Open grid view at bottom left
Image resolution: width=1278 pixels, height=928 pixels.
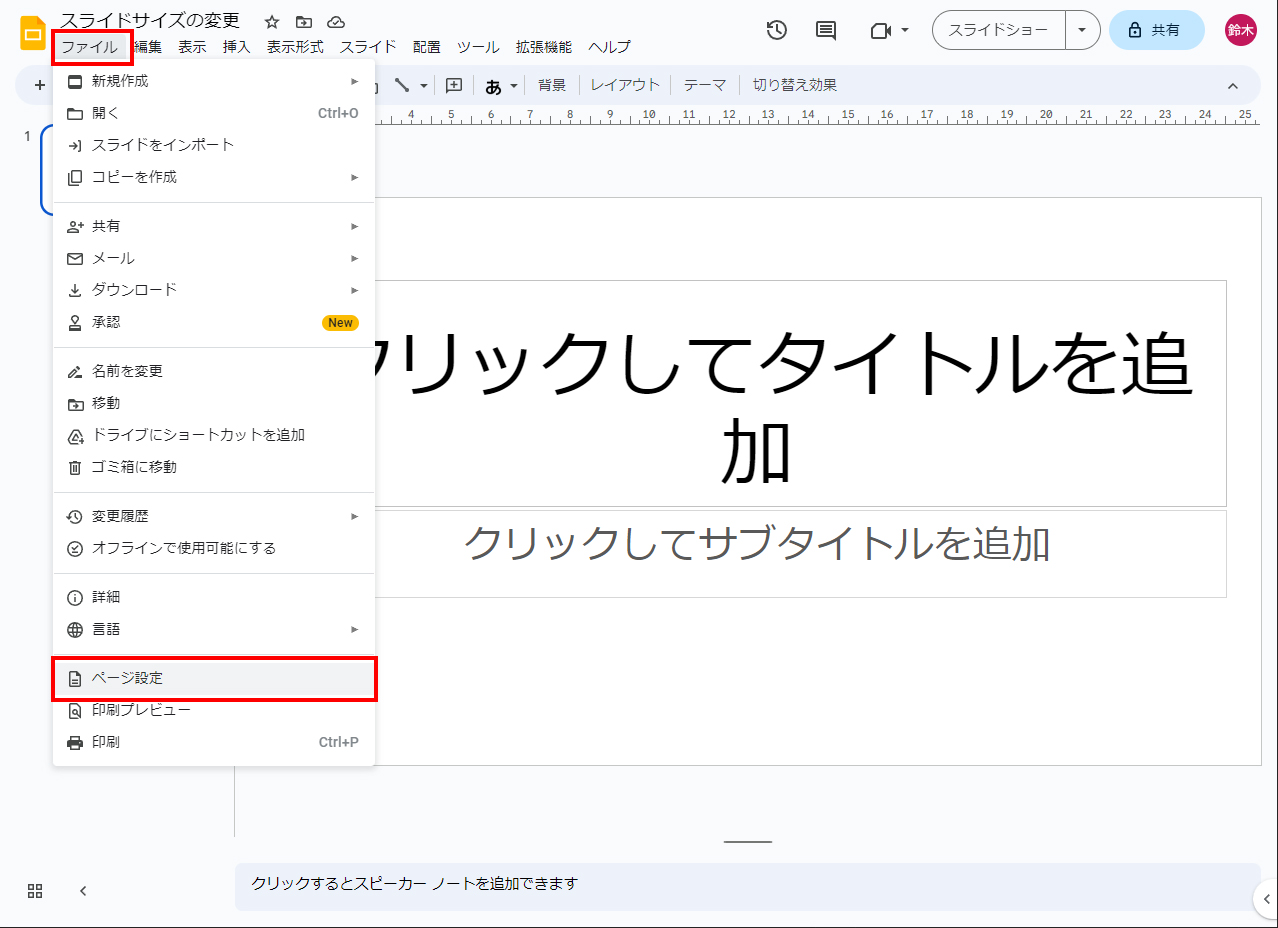tap(35, 891)
